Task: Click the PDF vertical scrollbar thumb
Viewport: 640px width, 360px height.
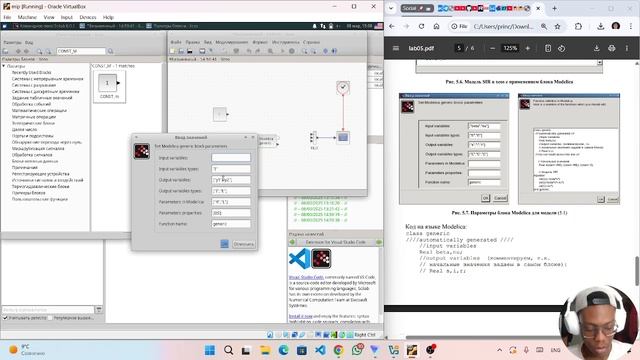Action: pyautogui.click(x=637, y=271)
